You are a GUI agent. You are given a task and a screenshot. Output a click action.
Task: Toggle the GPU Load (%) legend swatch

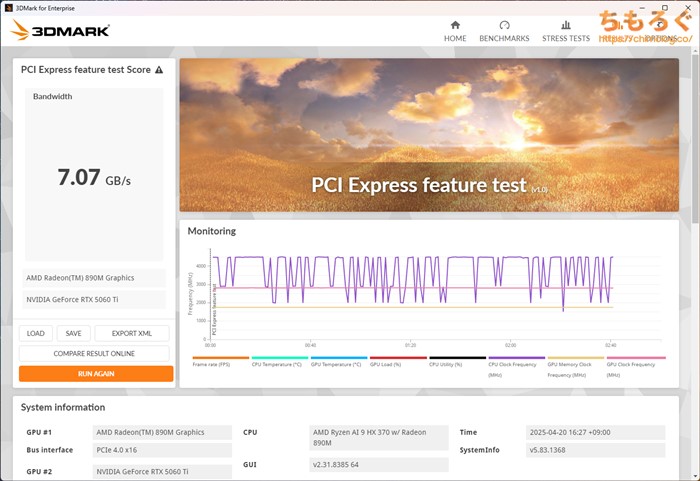pos(398,358)
